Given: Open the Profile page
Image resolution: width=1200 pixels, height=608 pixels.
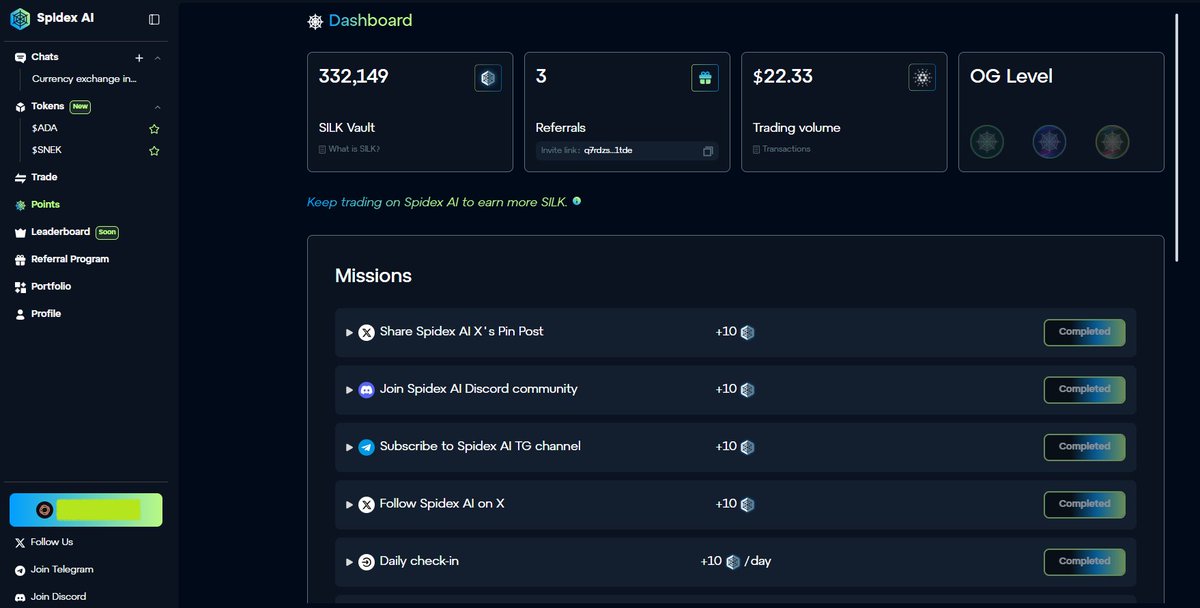Looking at the screenshot, I should click(x=46, y=314).
